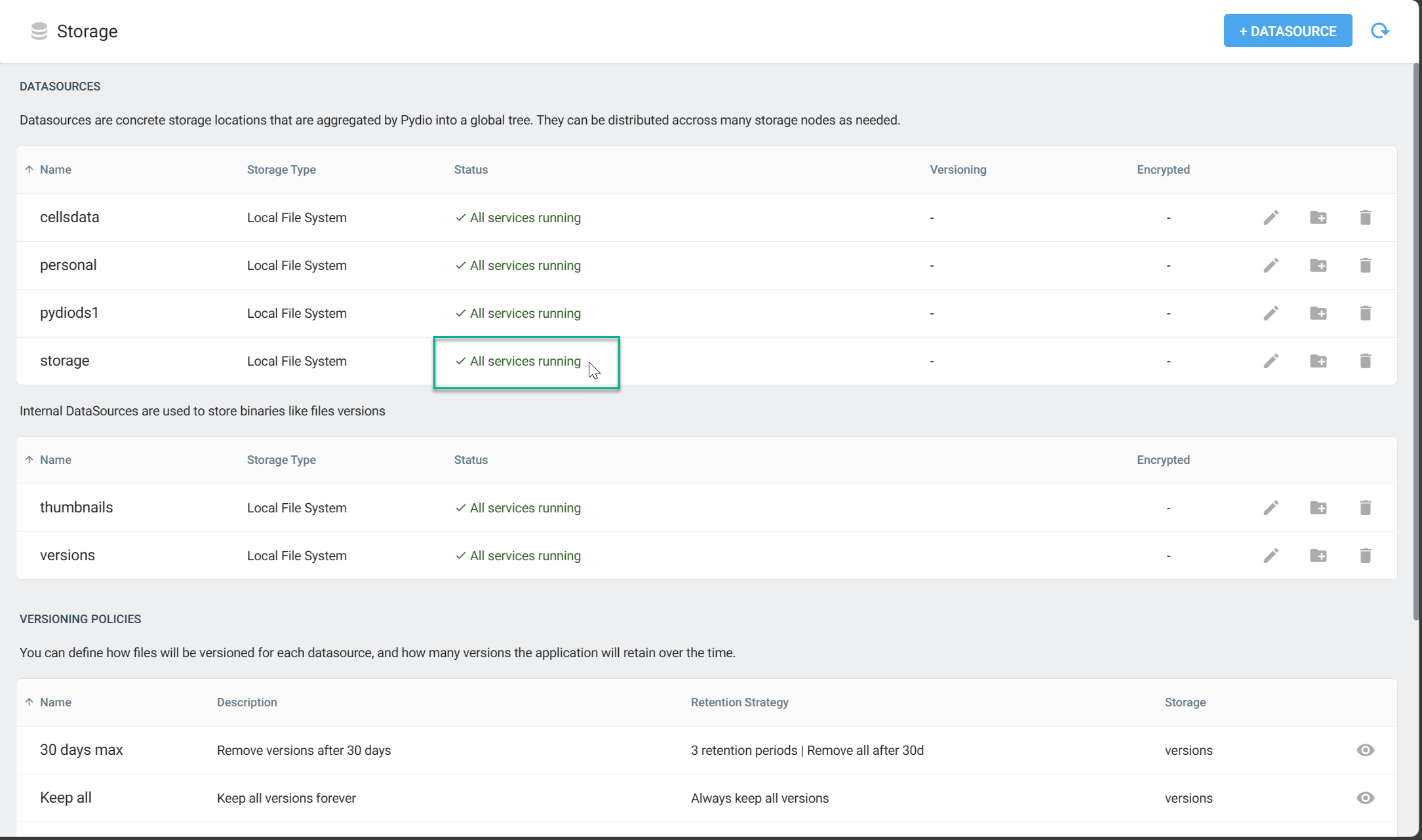Click thumbnails All services running status
The height and width of the screenshot is (840, 1422).
point(518,508)
